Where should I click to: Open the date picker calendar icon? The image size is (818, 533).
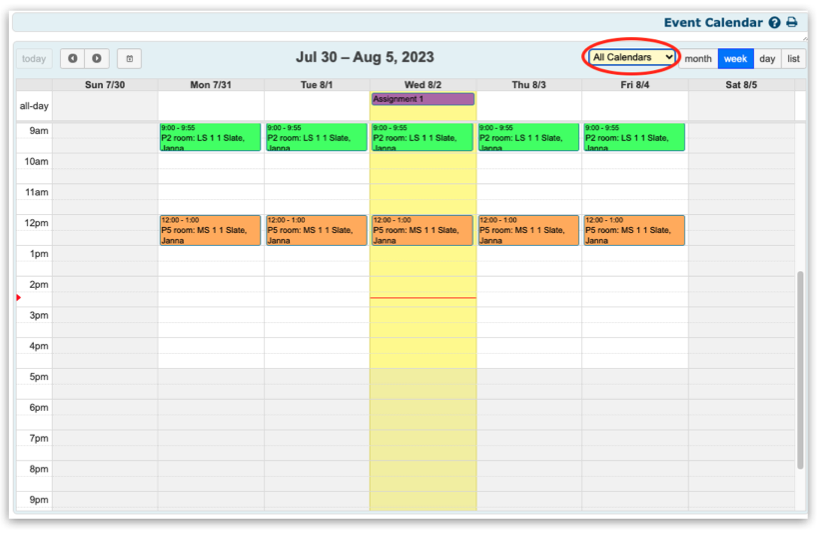click(x=129, y=58)
